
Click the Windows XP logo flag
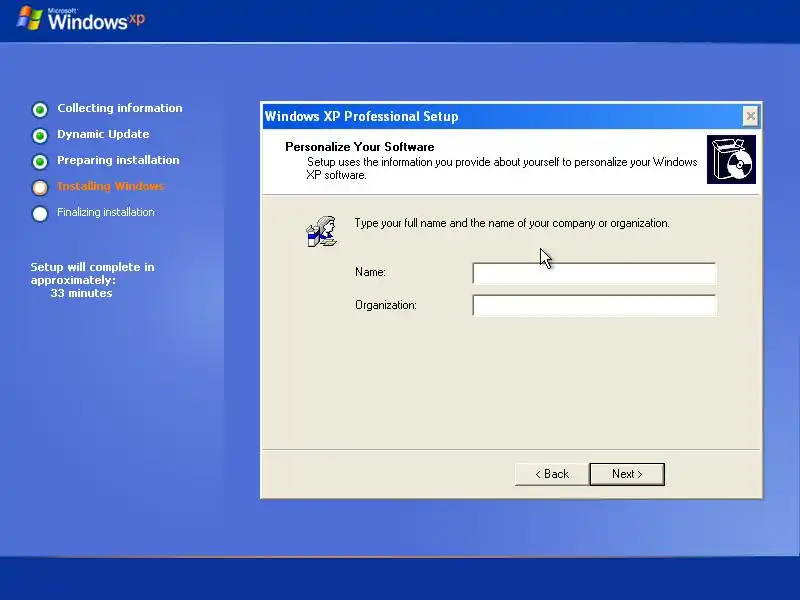click(29, 18)
